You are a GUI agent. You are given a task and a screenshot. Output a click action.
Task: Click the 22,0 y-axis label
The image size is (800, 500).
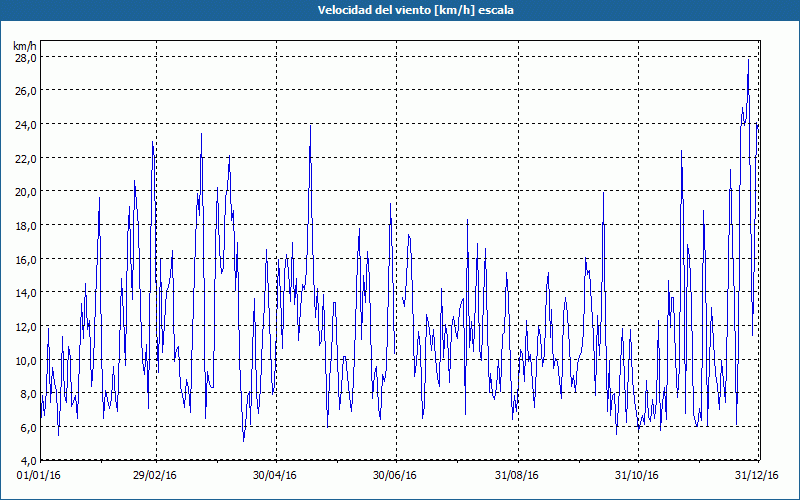coord(25,158)
